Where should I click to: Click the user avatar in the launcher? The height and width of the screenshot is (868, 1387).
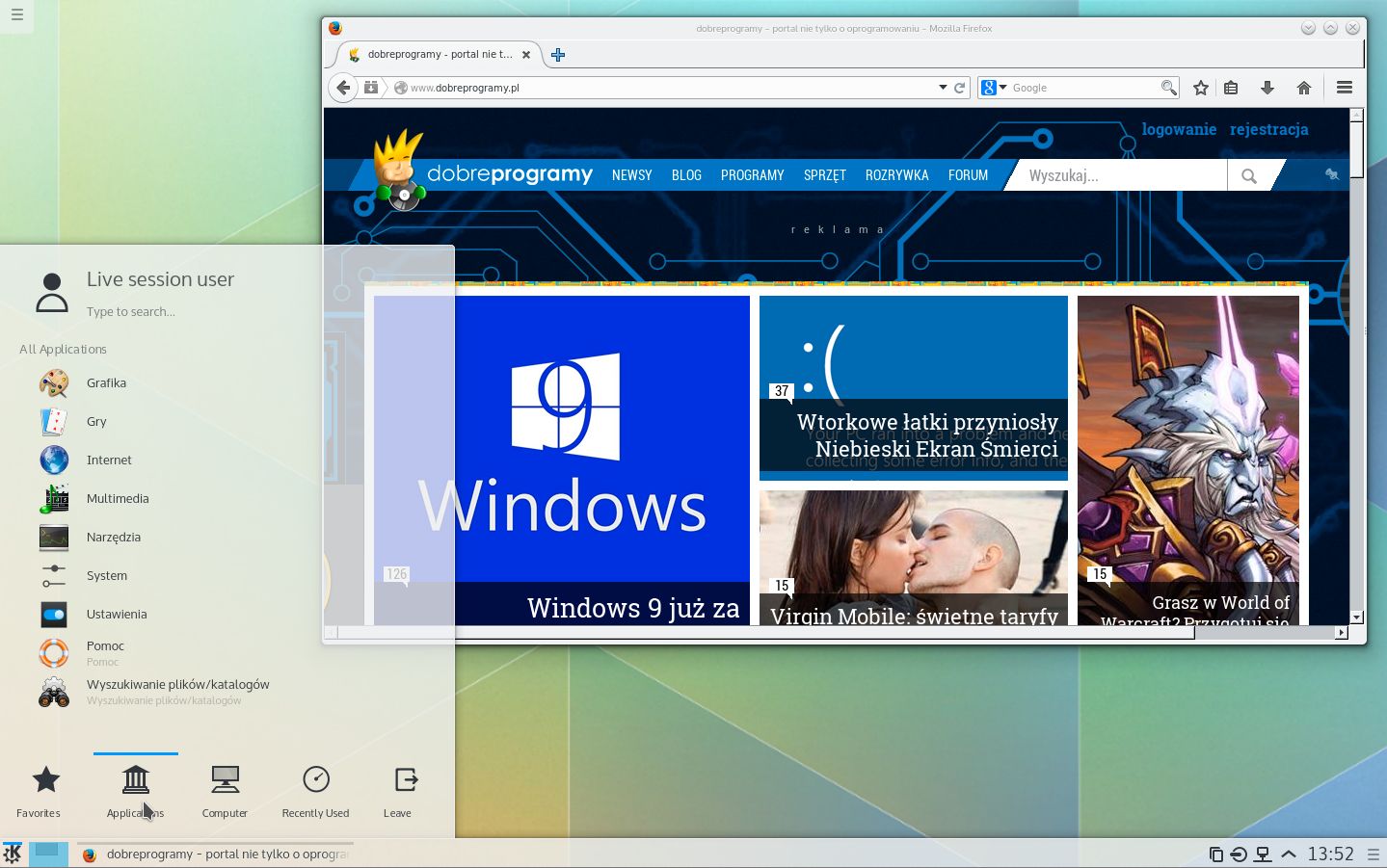pos(52,293)
